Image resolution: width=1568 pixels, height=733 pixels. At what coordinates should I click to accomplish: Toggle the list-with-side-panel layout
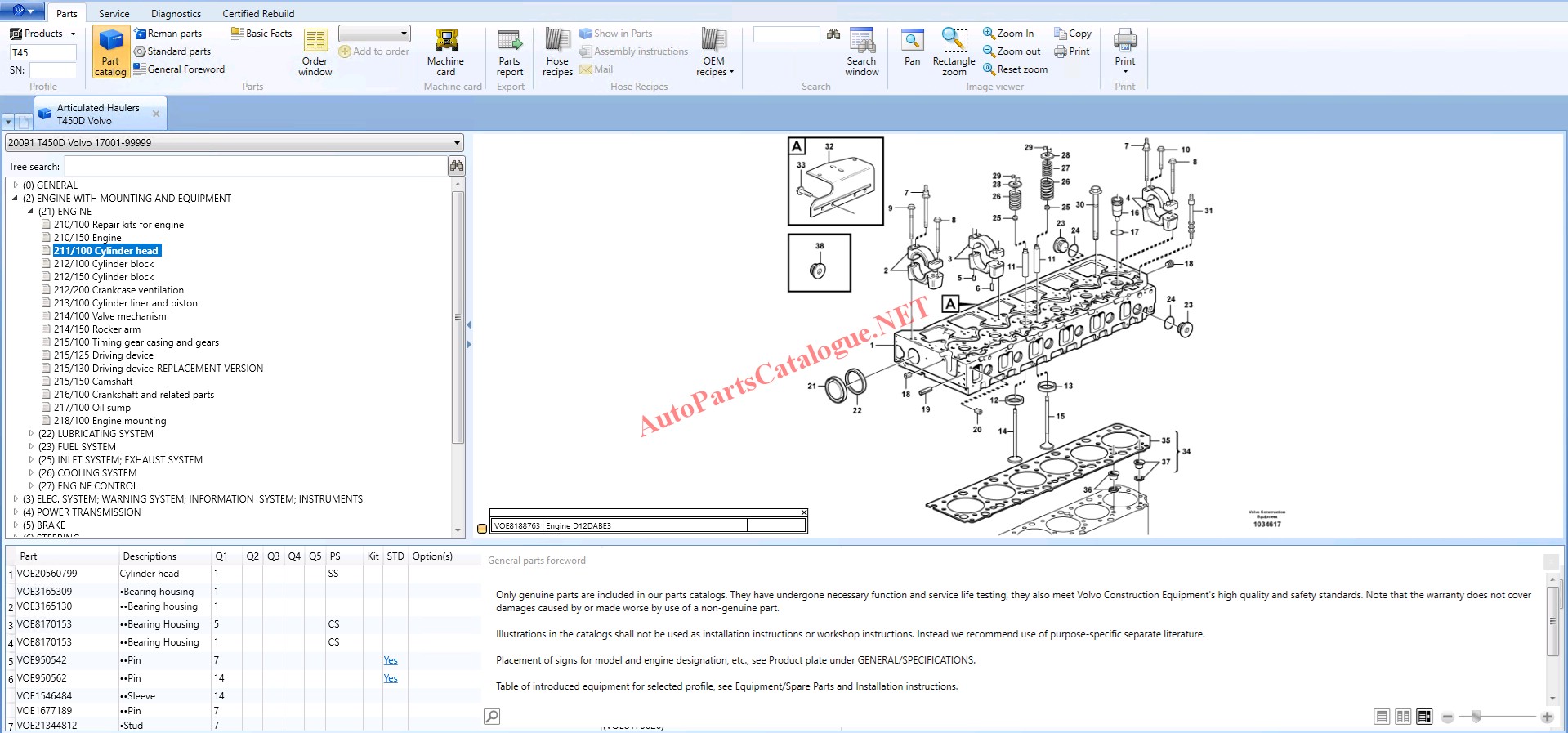coord(1424,717)
